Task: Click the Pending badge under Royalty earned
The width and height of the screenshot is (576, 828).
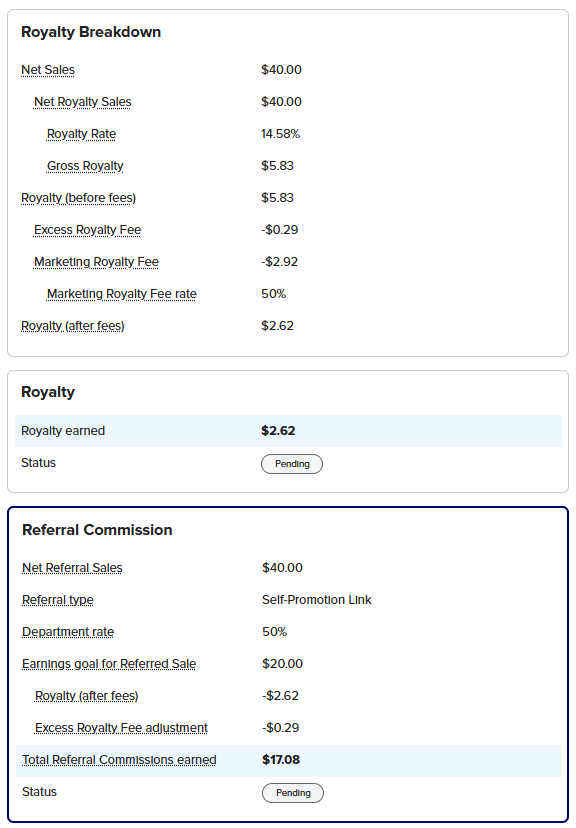Action: [x=291, y=464]
